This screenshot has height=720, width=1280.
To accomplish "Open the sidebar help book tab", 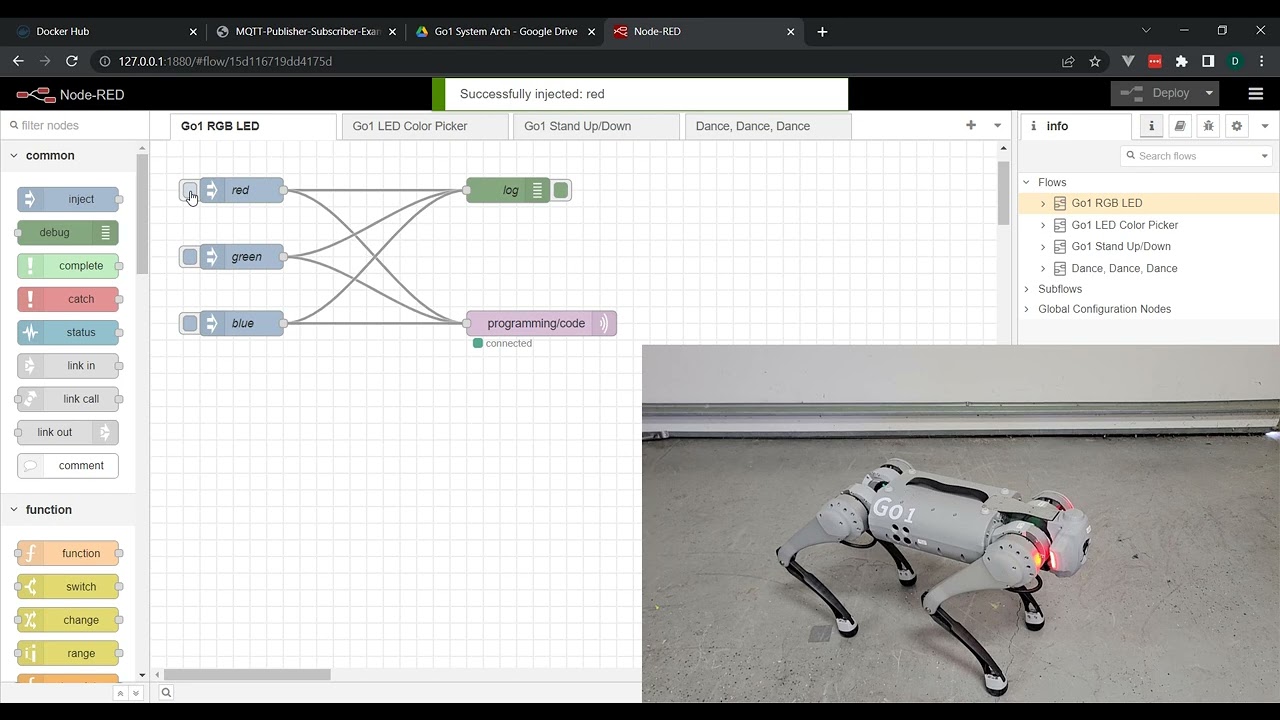I will pyautogui.click(x=1180, y=126).
